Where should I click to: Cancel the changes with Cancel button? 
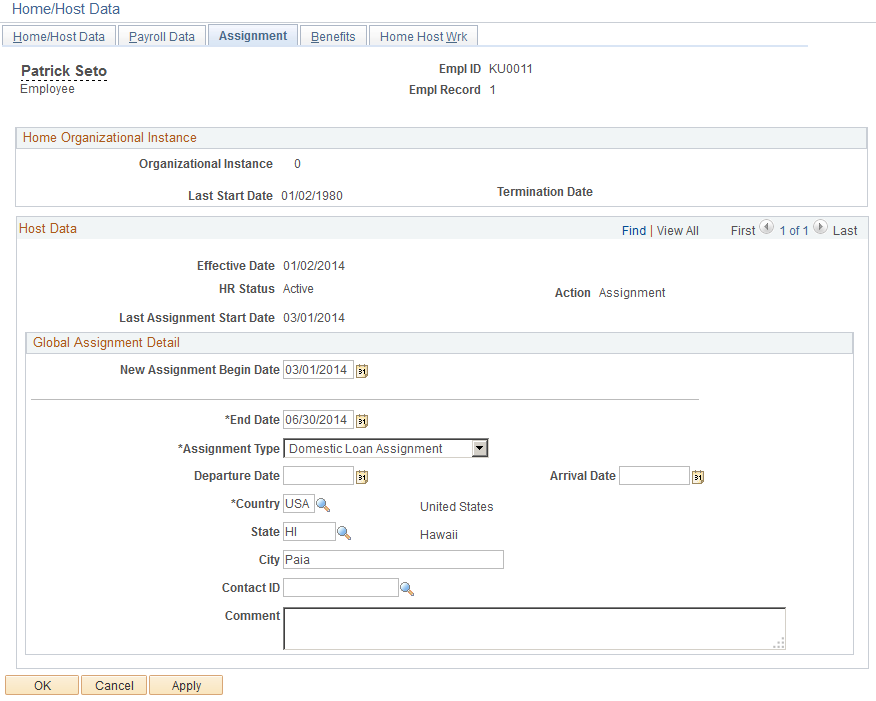tap(114, 685)
